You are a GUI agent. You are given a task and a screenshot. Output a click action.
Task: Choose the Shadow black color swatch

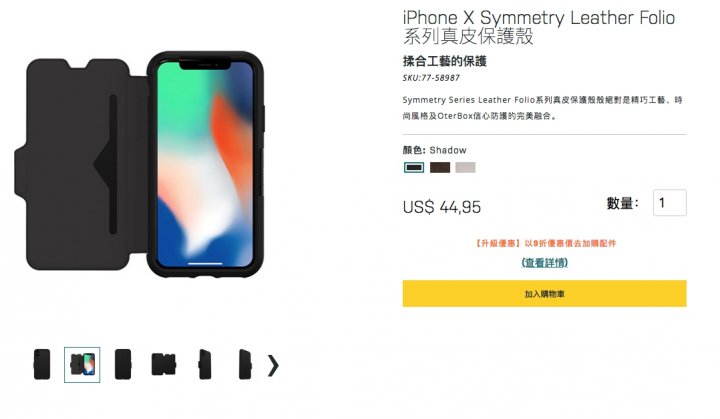[414, 168]
